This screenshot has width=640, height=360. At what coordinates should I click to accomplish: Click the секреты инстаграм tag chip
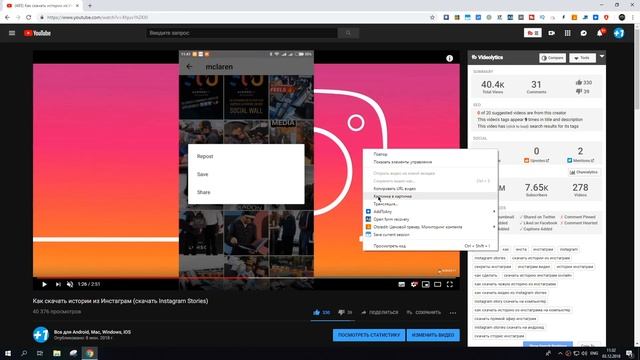[x=493, y=267]
